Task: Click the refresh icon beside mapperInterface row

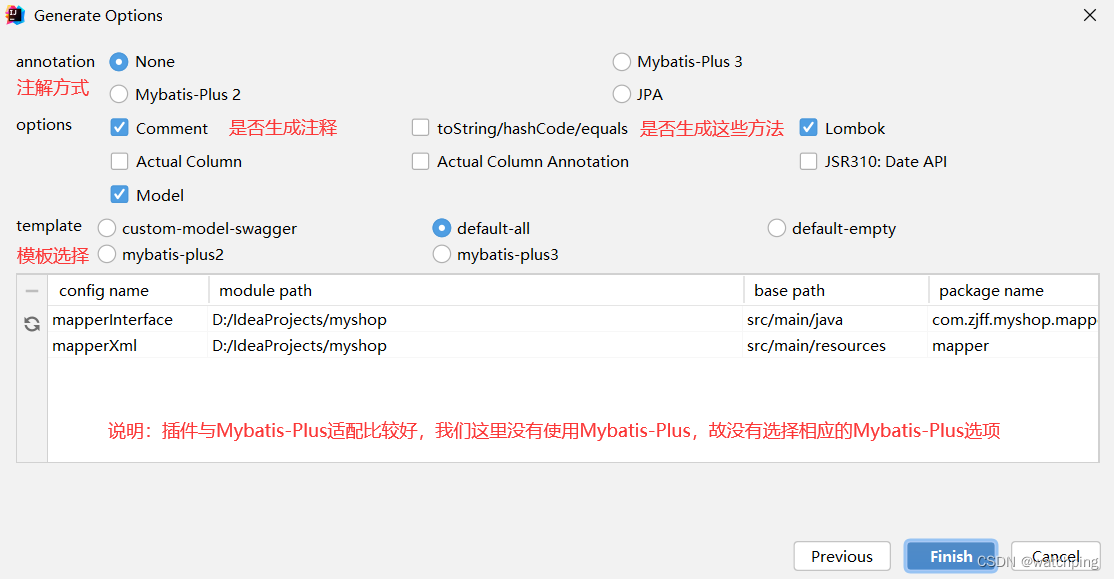Action: point(32,324)
